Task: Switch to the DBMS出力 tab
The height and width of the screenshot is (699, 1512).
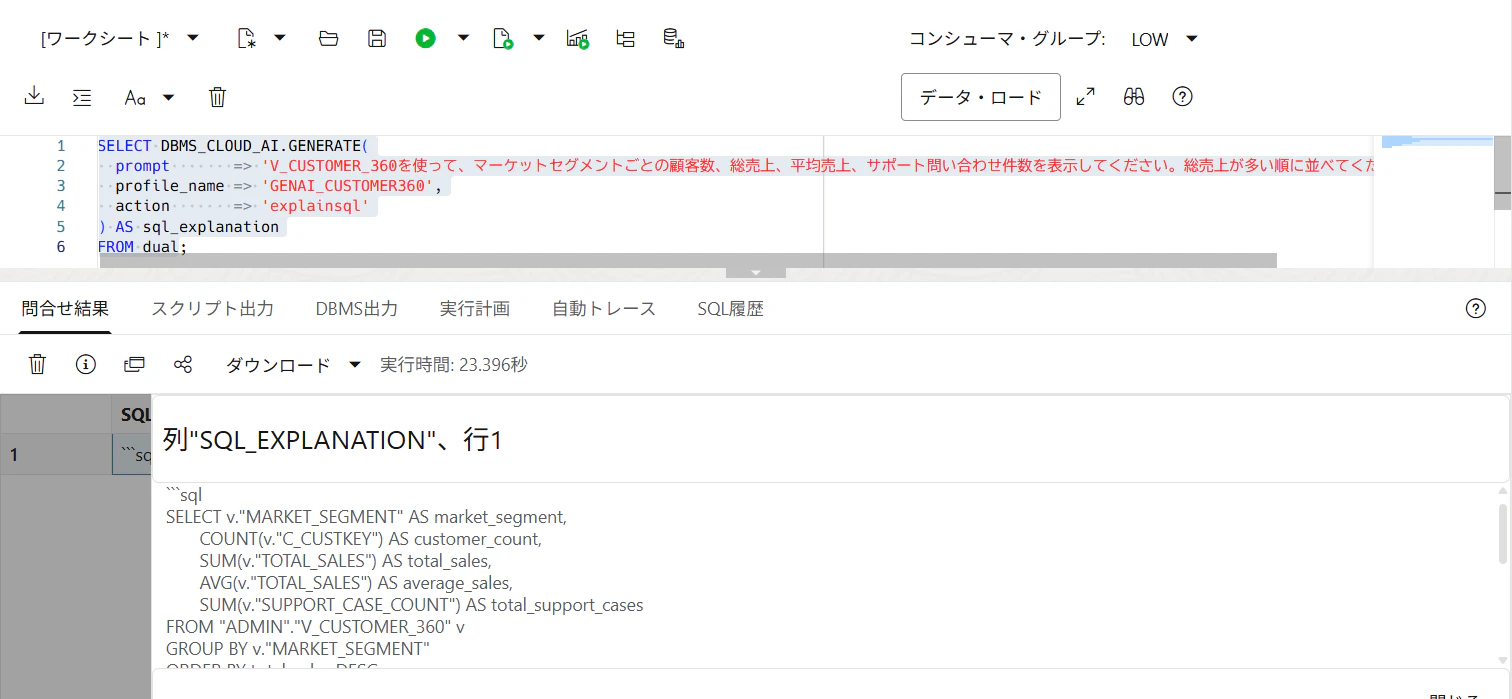Action: [357, 309]
